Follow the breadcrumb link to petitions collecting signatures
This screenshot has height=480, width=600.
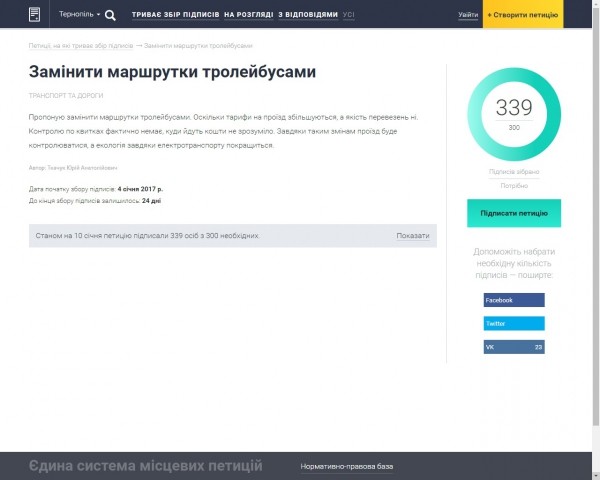(81, 46)
